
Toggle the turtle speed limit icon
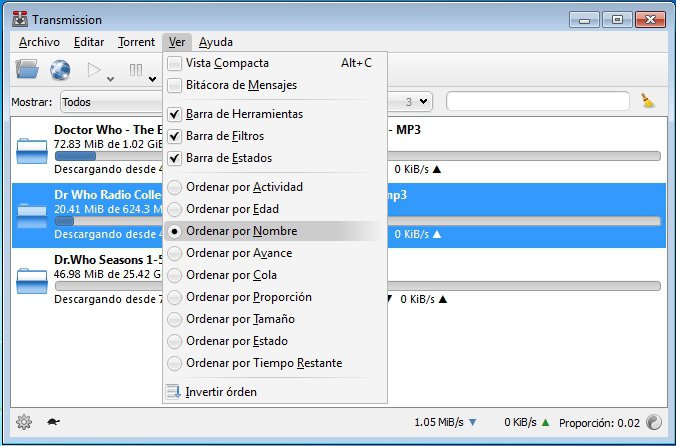coord(53,422)
